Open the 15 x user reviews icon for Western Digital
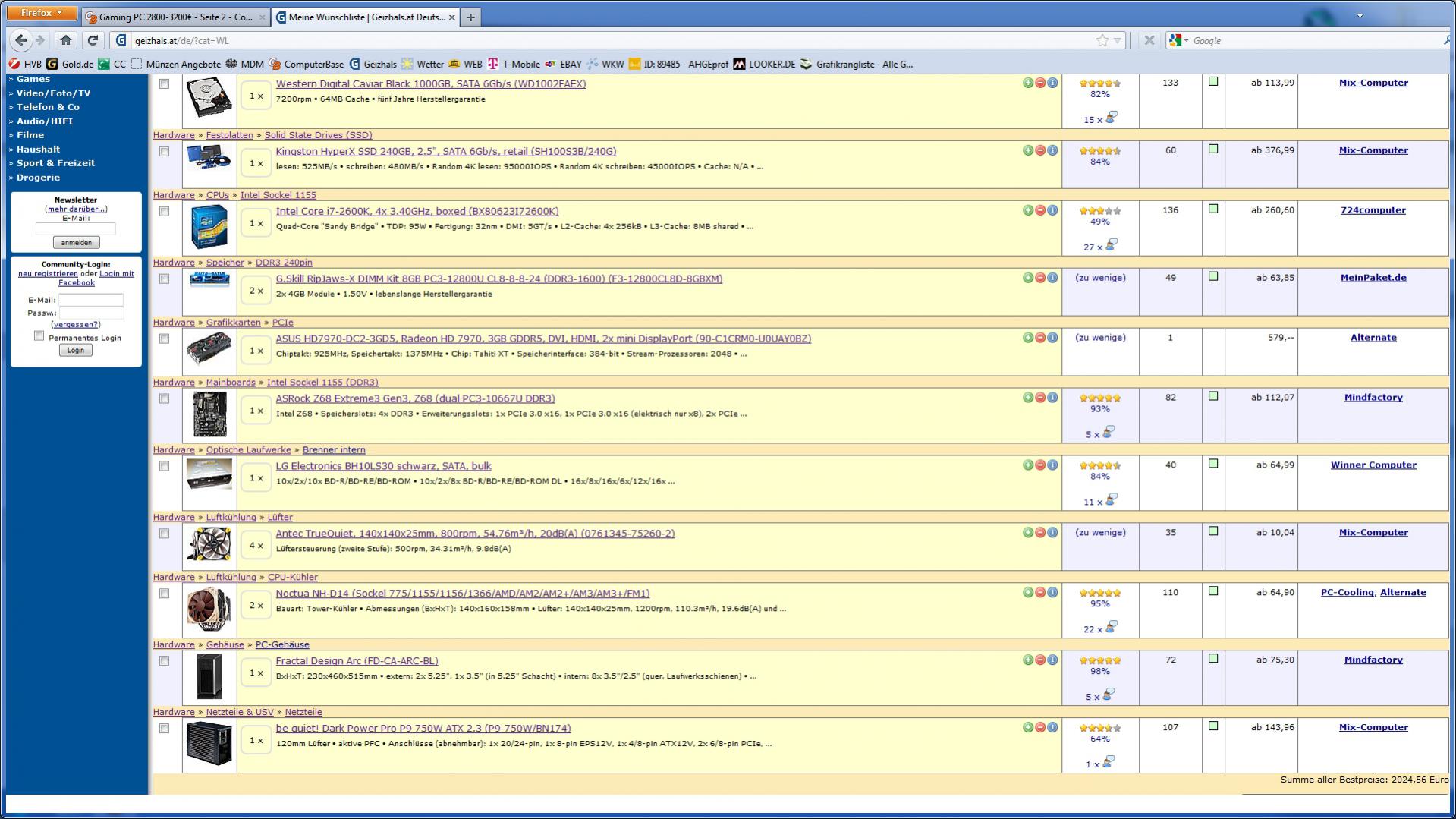Screen dimensions: 1456x819 point(1111,118)
